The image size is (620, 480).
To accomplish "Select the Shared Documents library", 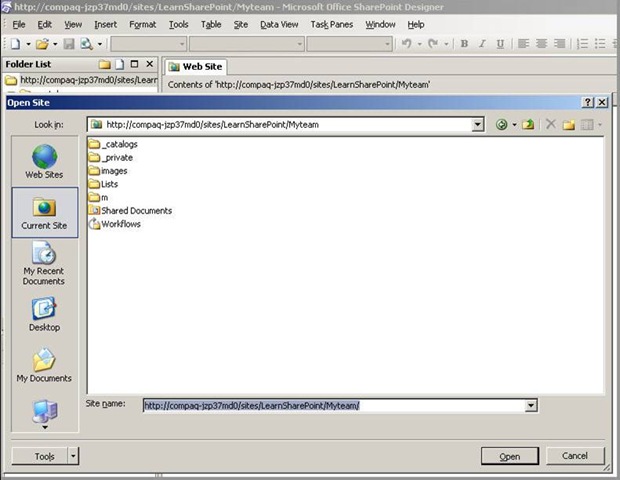I will click(x=130, y=210).
